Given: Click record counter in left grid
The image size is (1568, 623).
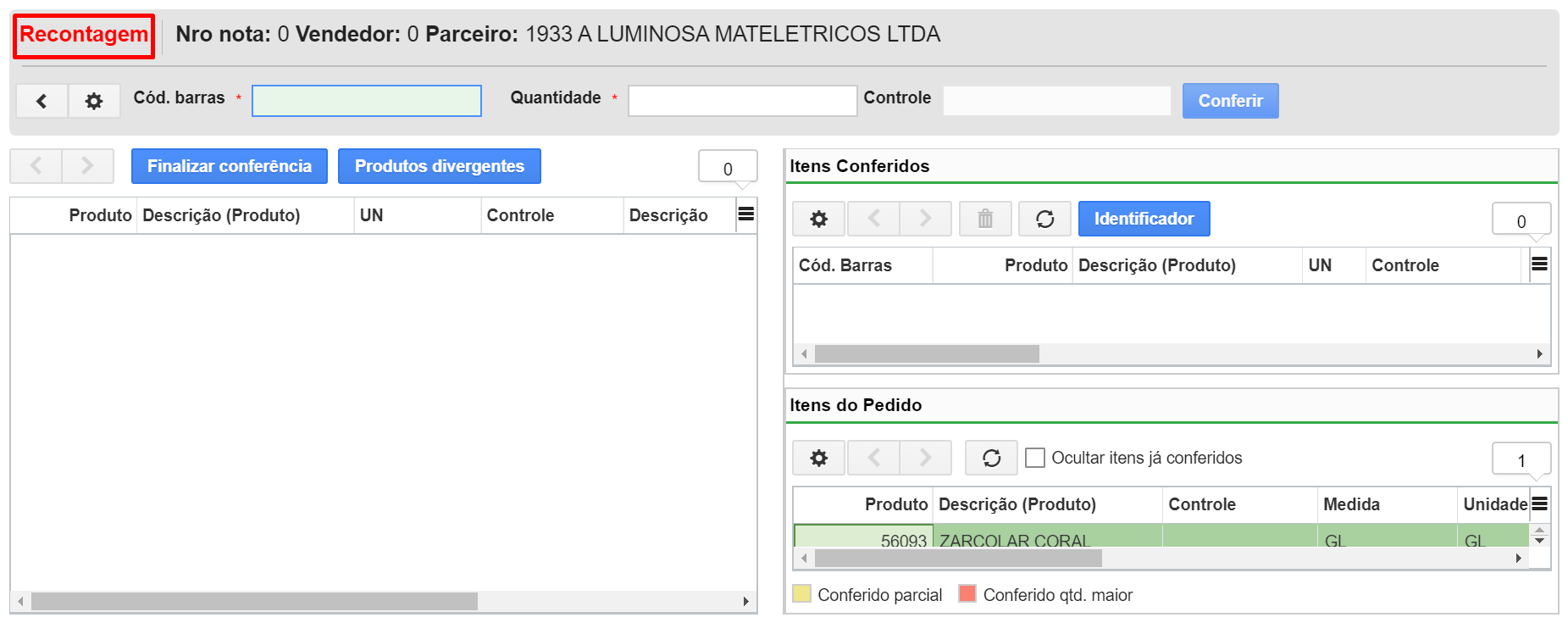Looking at the screenshot, I should click(728, 169).
